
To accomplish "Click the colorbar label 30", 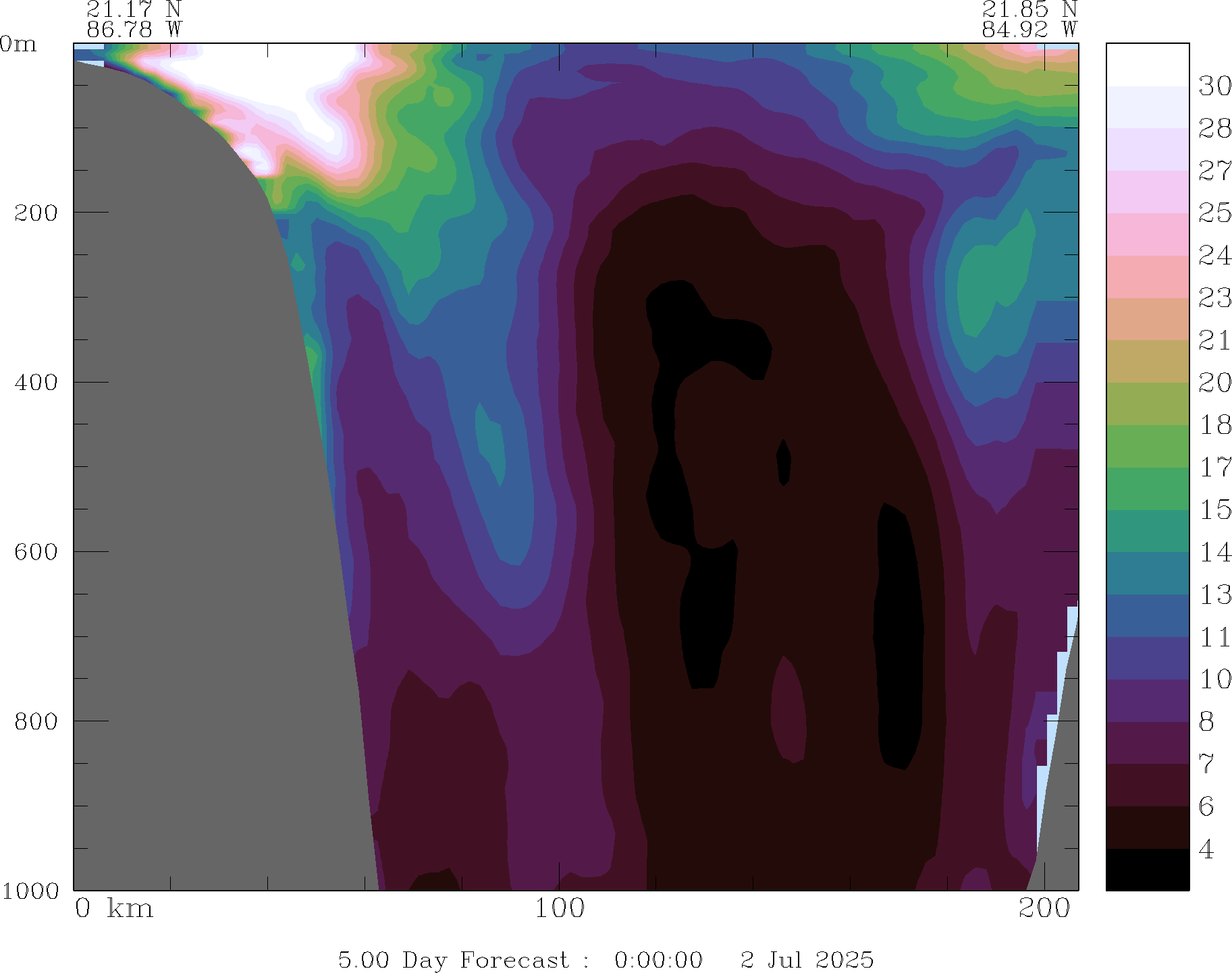I will [1214, 86].
